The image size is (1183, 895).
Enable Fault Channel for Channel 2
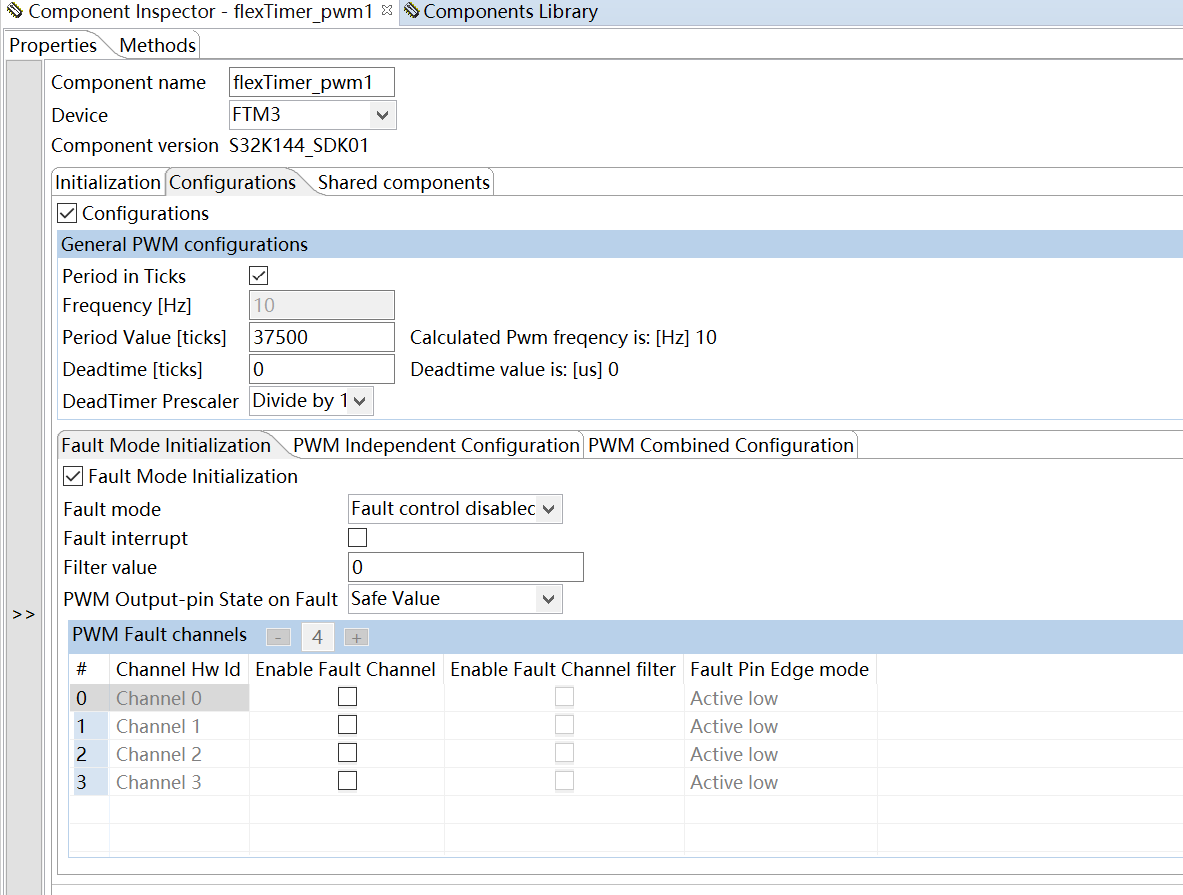click(347, 752)
